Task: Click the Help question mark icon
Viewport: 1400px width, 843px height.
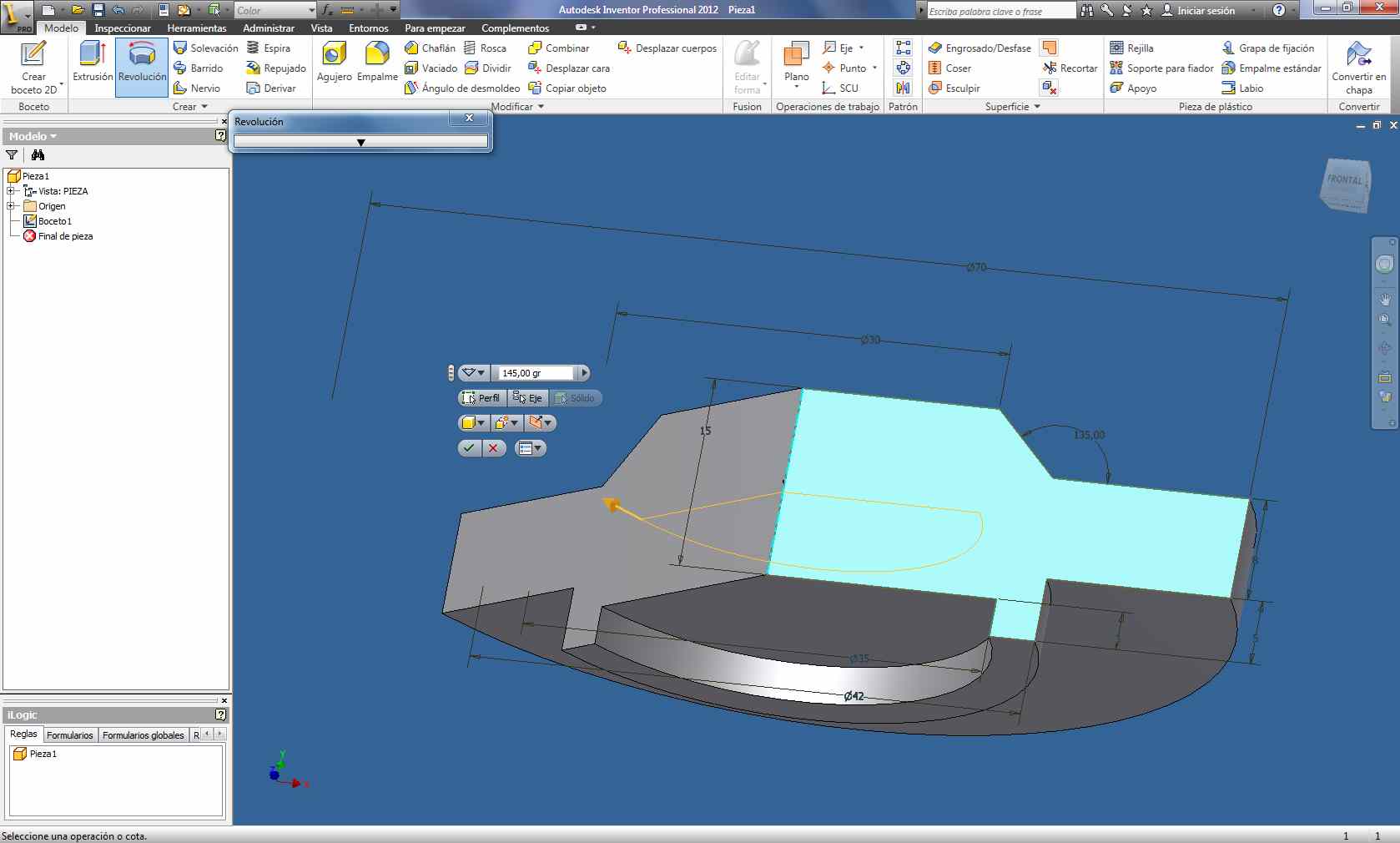Action: tap(1279, 10)
